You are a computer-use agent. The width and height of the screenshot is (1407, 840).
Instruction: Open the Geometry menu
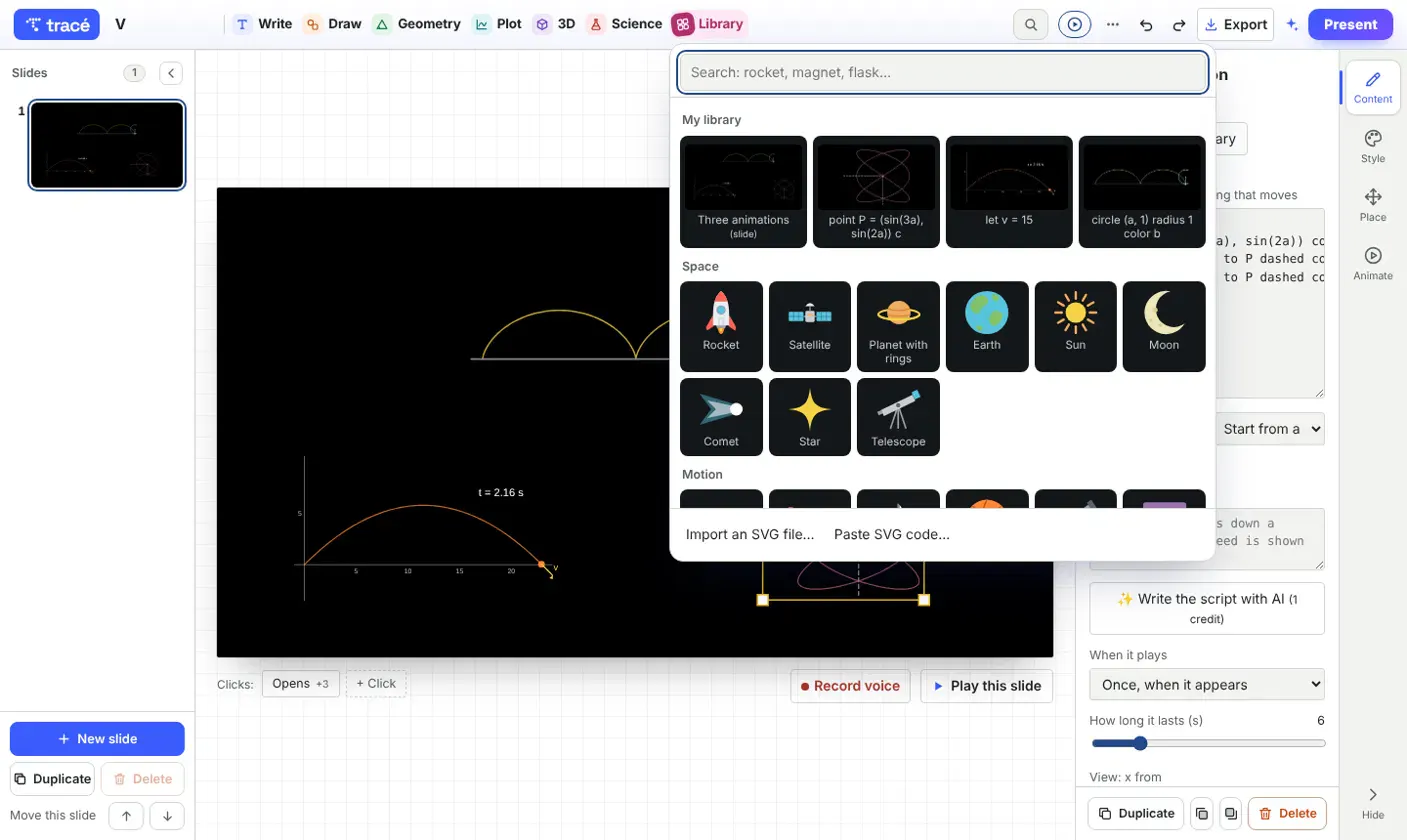click(x=417, y=24)
